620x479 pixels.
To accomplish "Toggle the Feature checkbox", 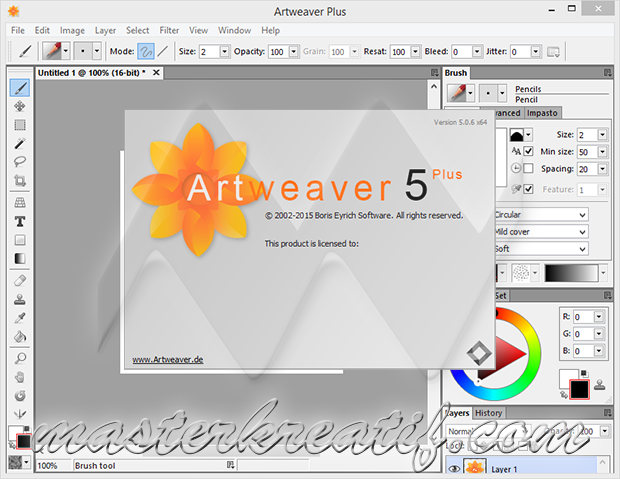I will 528,189.
